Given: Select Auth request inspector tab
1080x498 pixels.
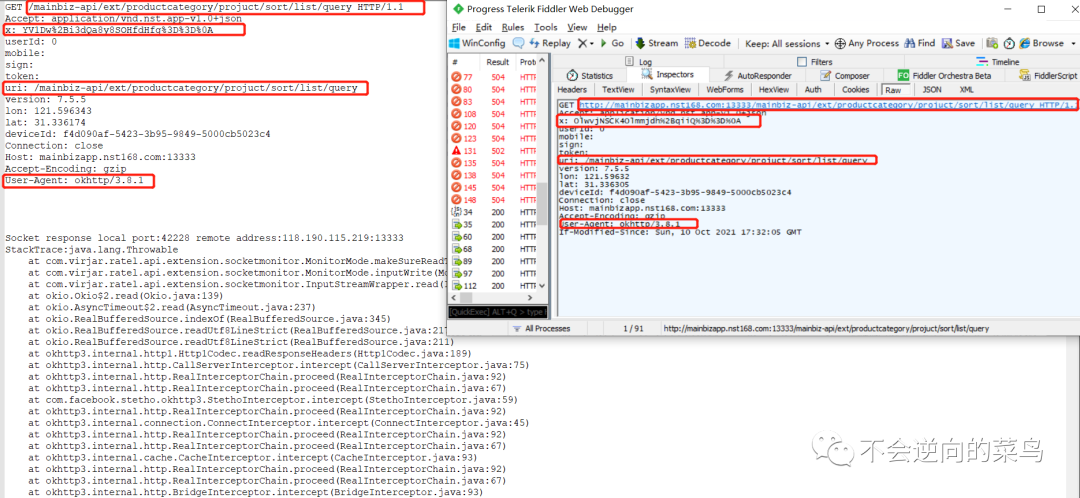Looking at the screenshot, I should 813,90.
